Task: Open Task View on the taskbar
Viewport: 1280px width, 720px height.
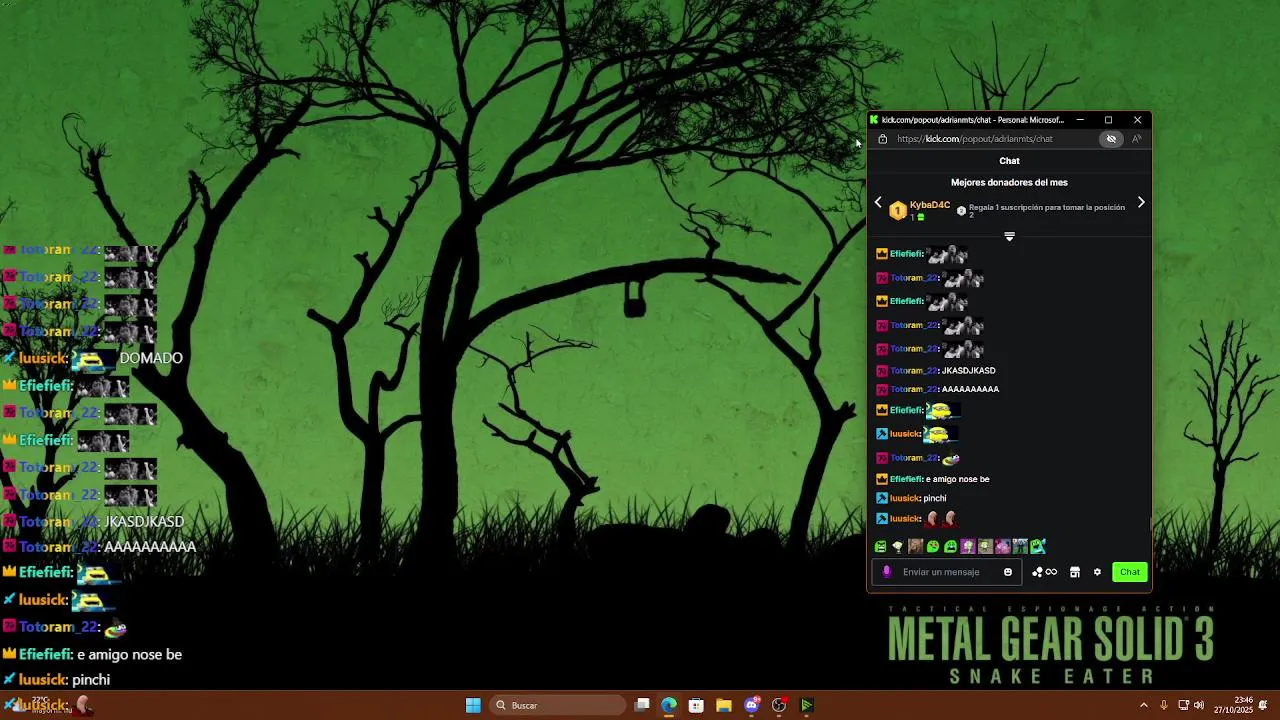Action: coord(642,705)
